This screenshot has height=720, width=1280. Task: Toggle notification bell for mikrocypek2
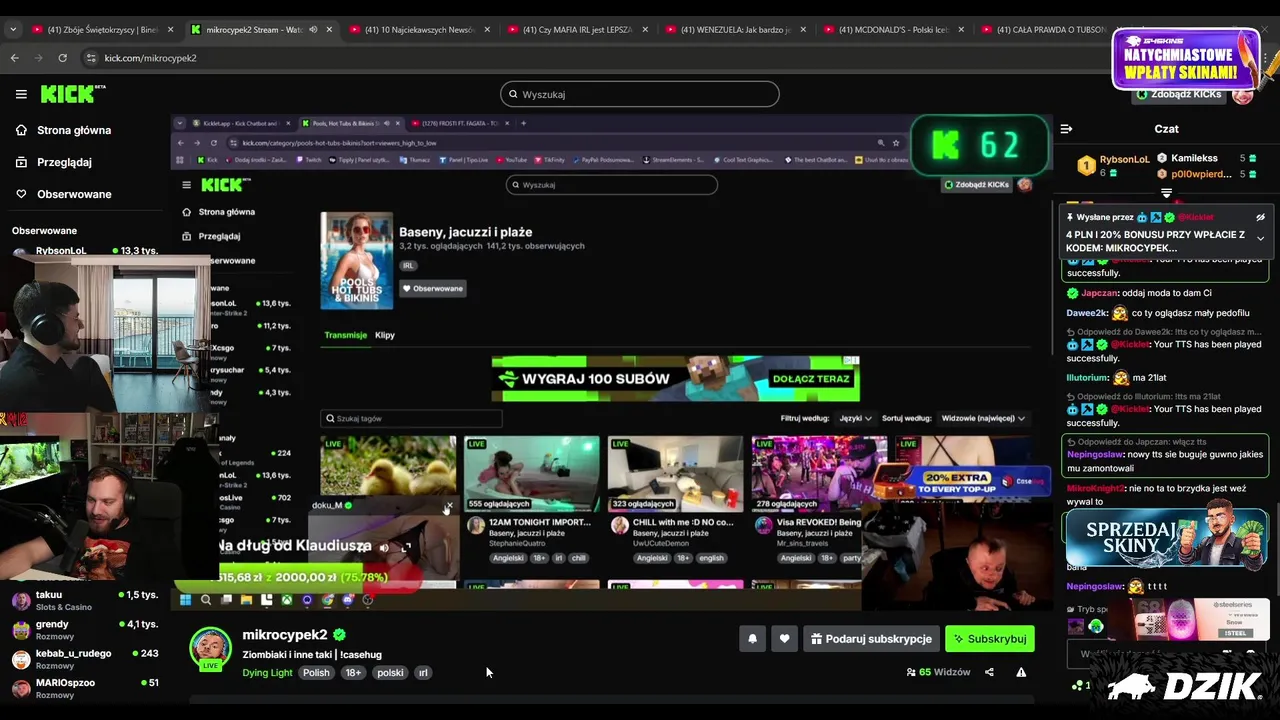(x=753, y=639)
